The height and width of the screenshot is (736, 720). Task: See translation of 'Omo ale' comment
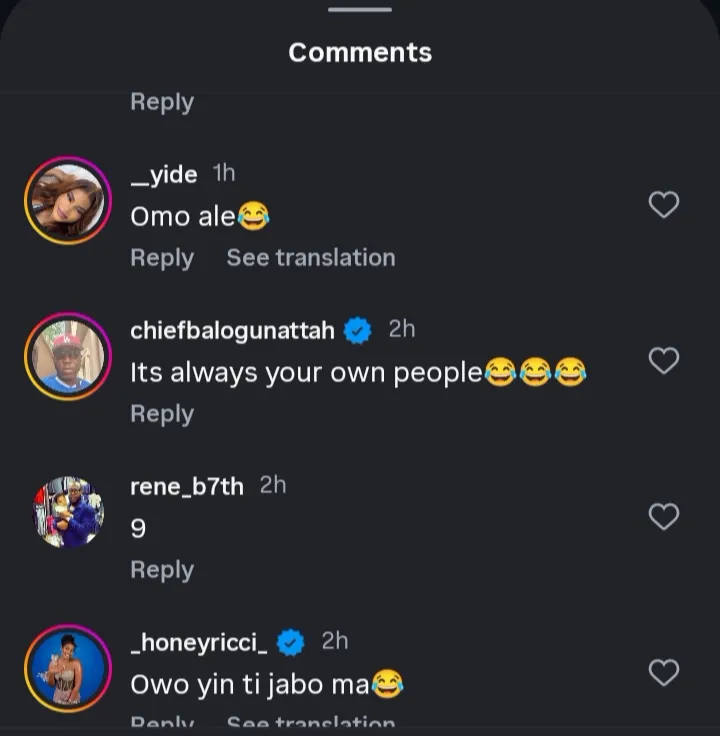311,258
